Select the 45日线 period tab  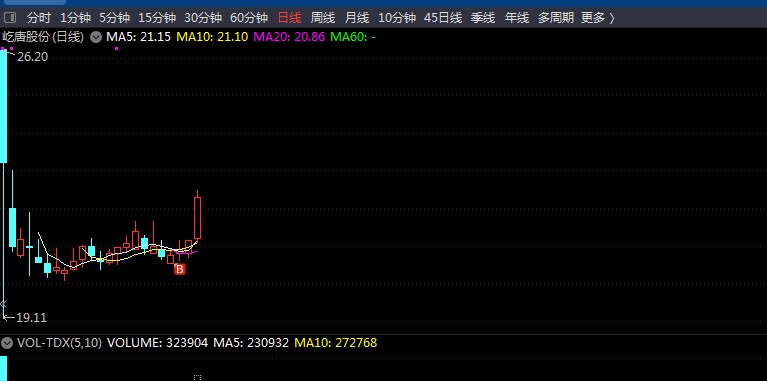click(443, 19)
